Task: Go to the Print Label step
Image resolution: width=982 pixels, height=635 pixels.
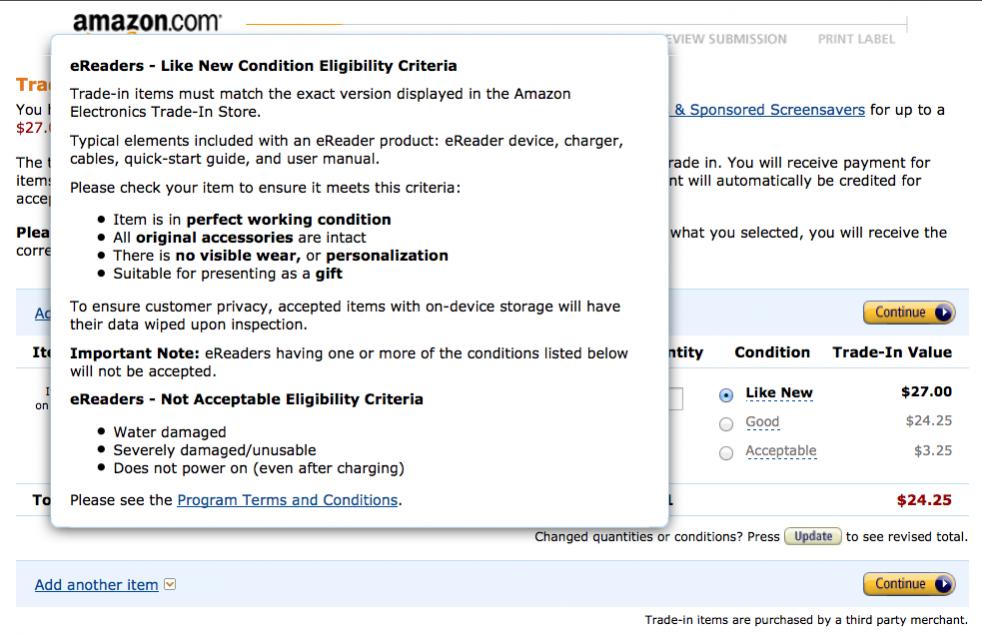Action: click(x=856, y=39)
